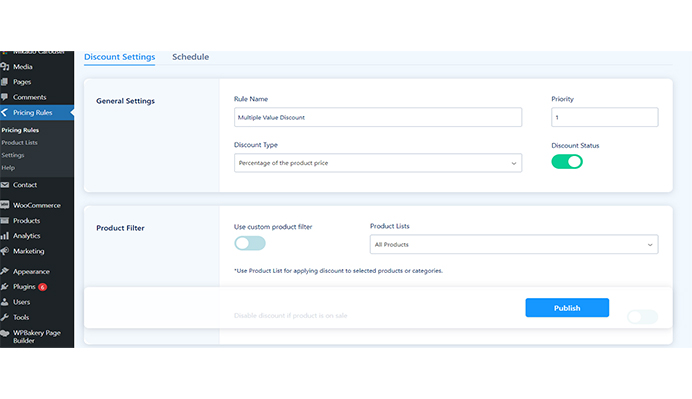
Task: Click the Tools wrench icon
Action: pyautogui.click(x=5, y=317)
